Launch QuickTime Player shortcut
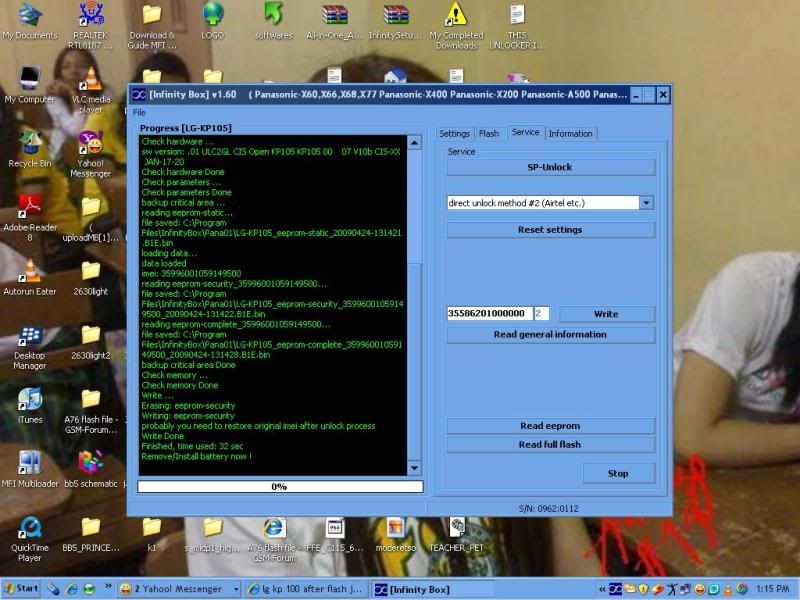The image size is (800, 600). 30,538
